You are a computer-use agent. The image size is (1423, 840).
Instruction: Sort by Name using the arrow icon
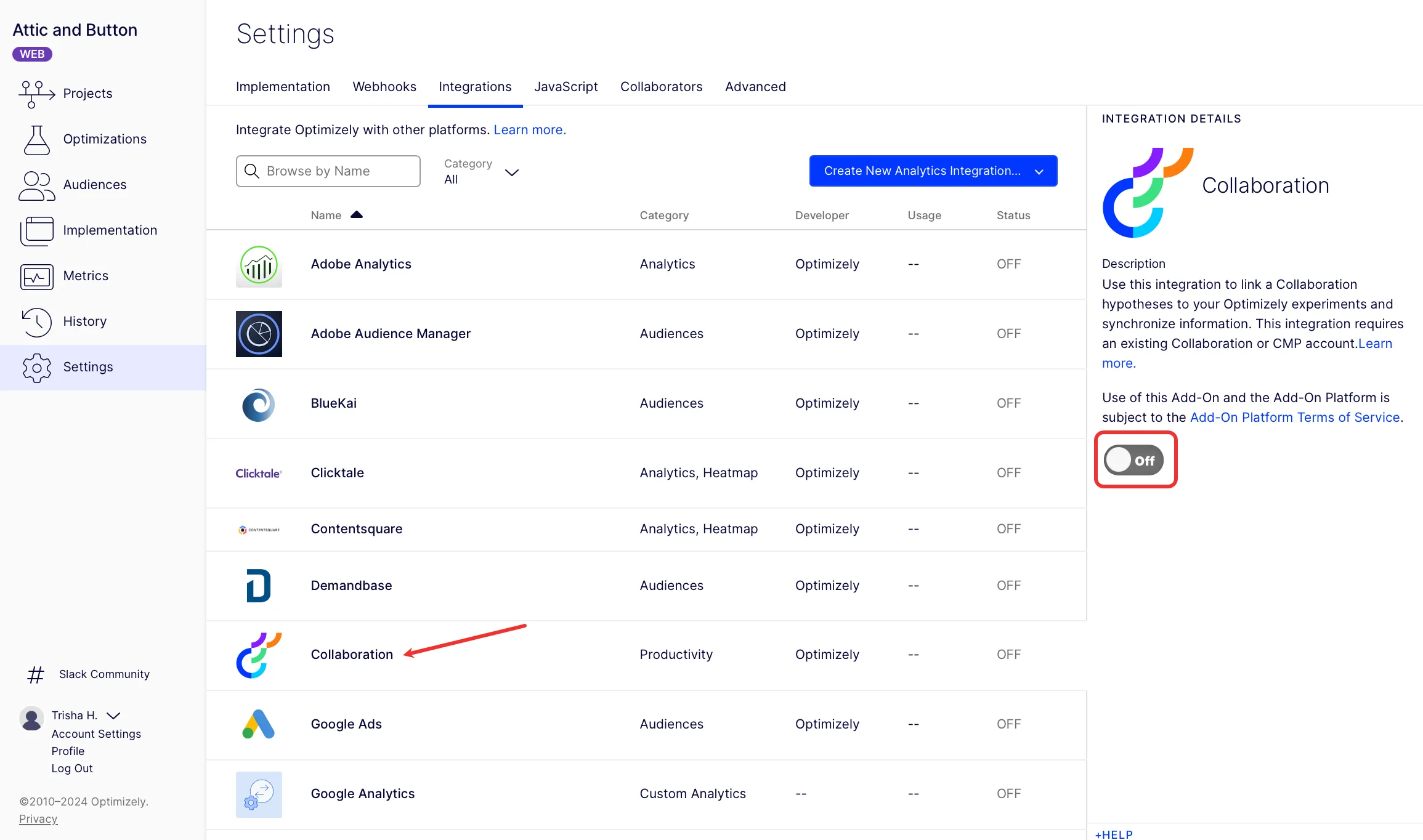pos(357,215)
